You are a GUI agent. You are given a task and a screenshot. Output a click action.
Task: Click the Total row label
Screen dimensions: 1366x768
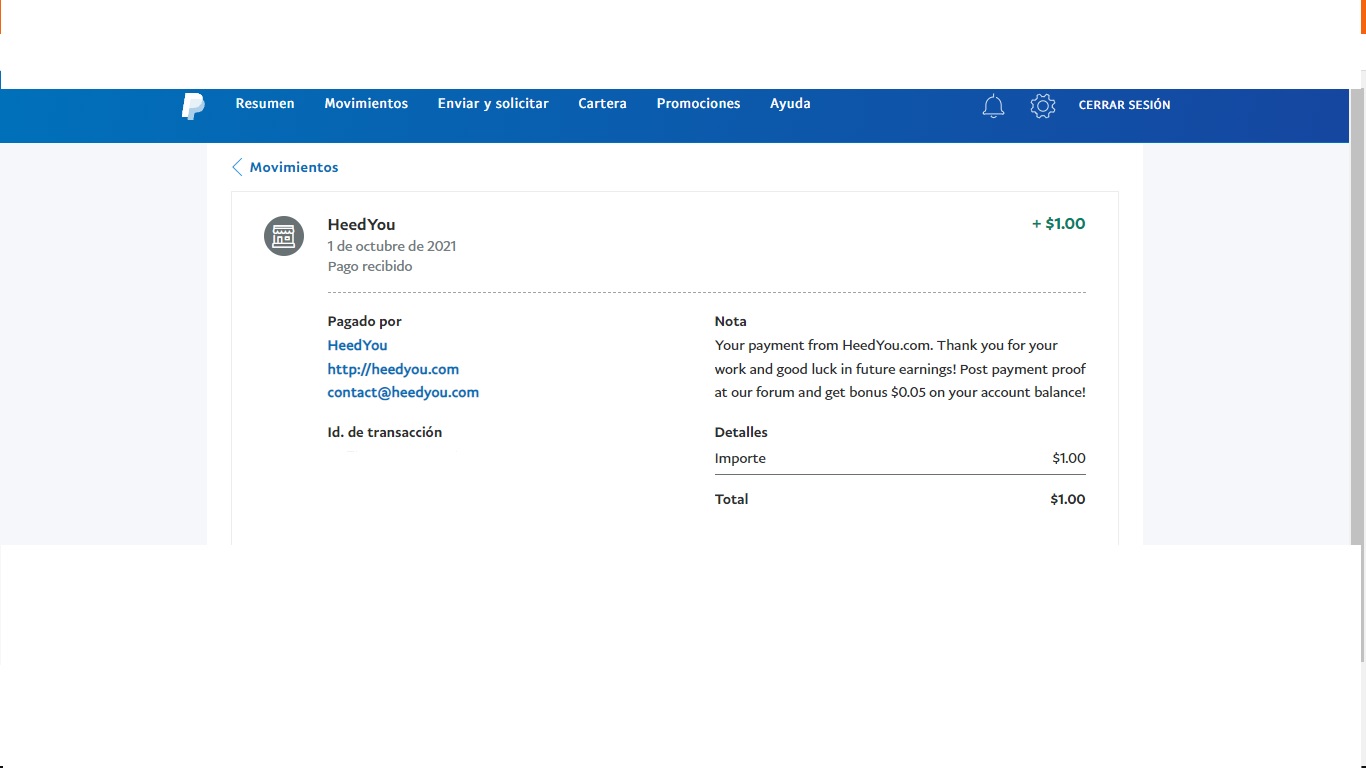731,499
